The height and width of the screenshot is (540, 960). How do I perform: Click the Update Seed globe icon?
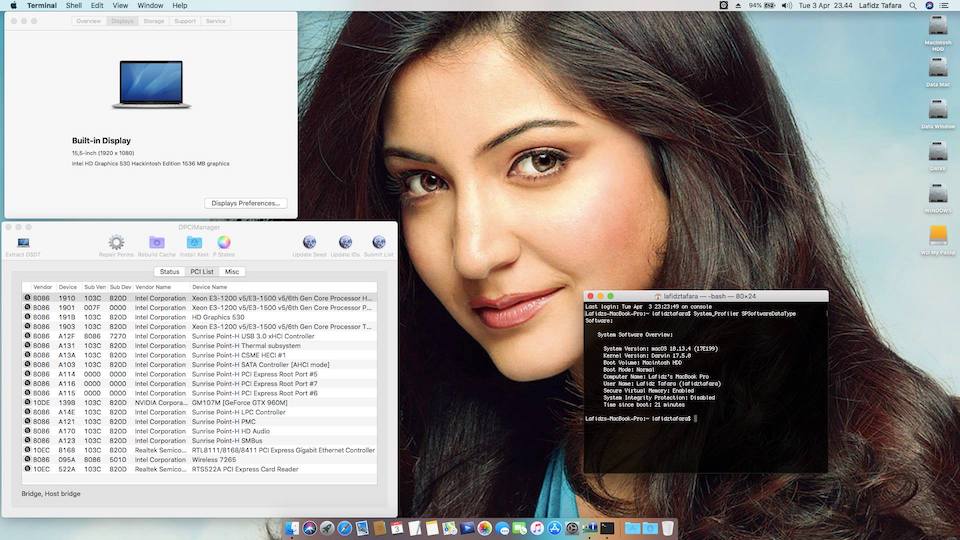tap(309, 242)
